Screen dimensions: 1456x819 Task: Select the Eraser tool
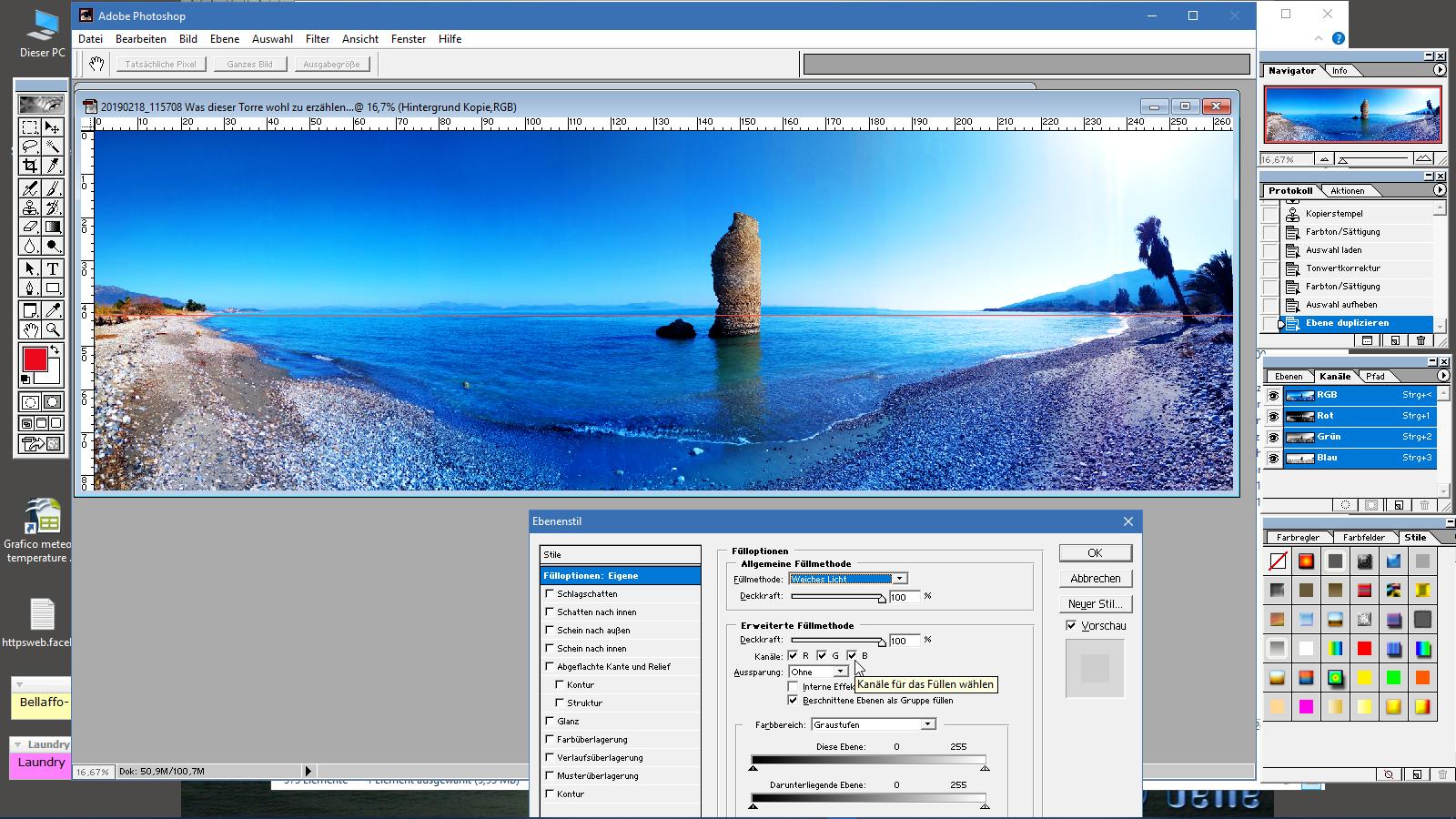tap(30, 227)
